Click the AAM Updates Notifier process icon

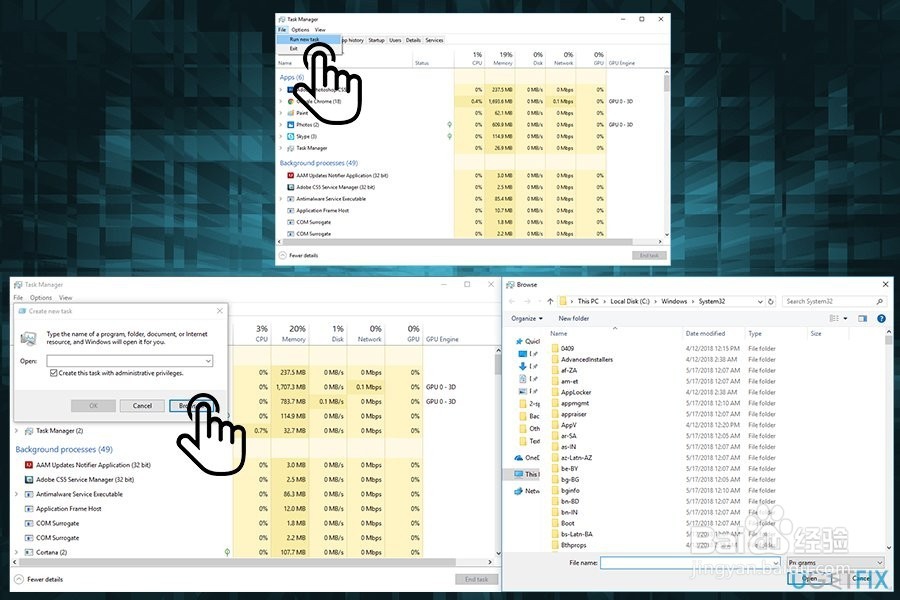(289, 175)
